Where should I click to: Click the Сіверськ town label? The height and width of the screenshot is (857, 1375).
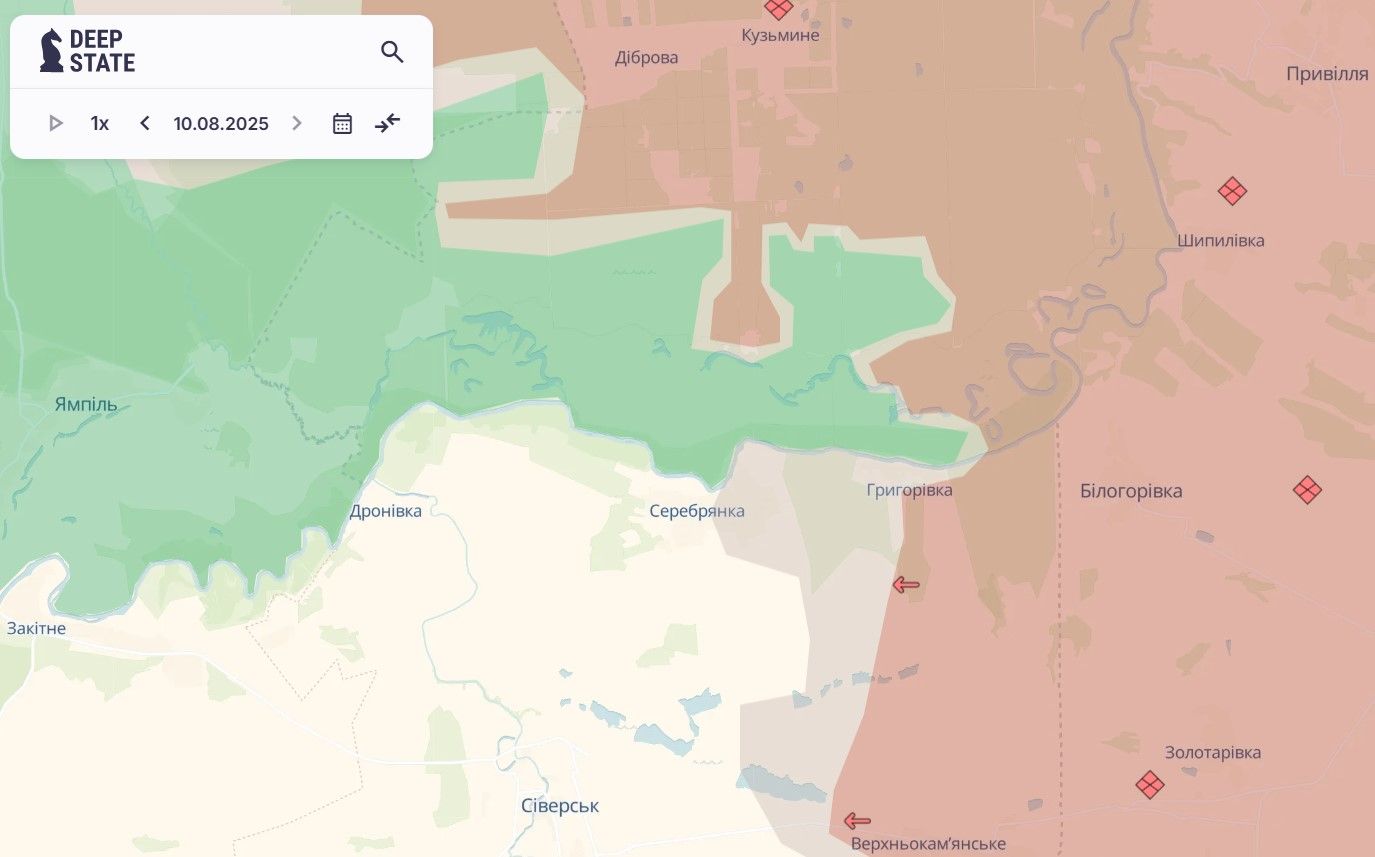point(560,806)
